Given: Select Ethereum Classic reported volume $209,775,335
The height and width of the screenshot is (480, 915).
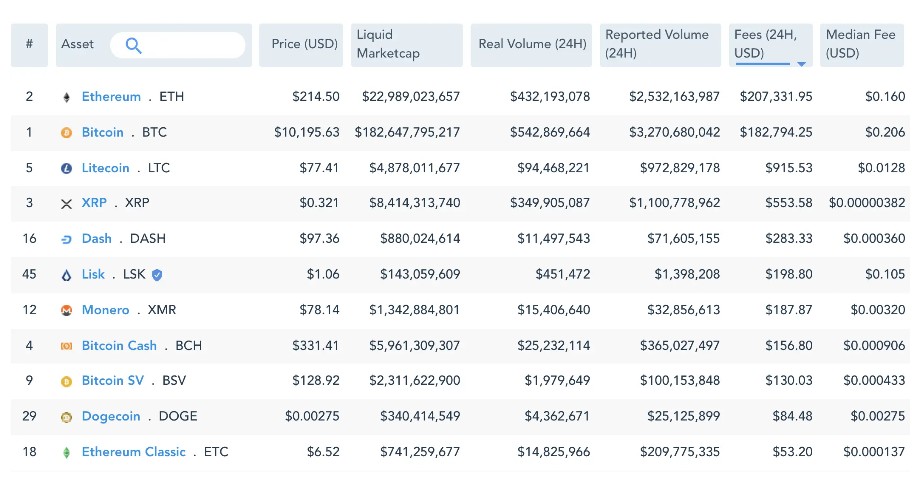Looking at the screenshot, I should point(680,452).
